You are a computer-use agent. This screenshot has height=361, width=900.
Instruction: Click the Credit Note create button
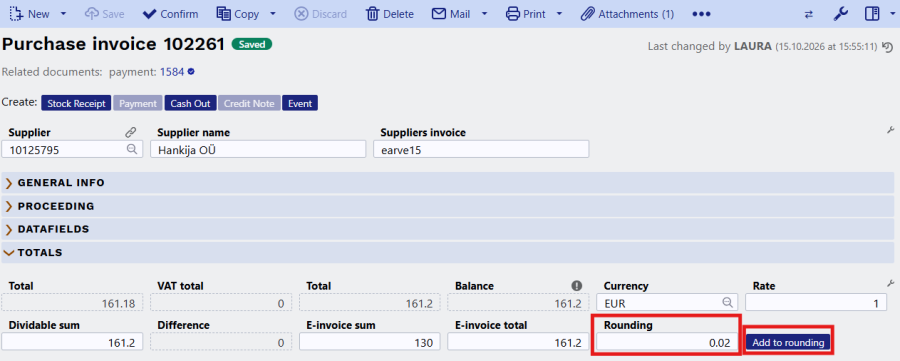[x=249, y=103]
